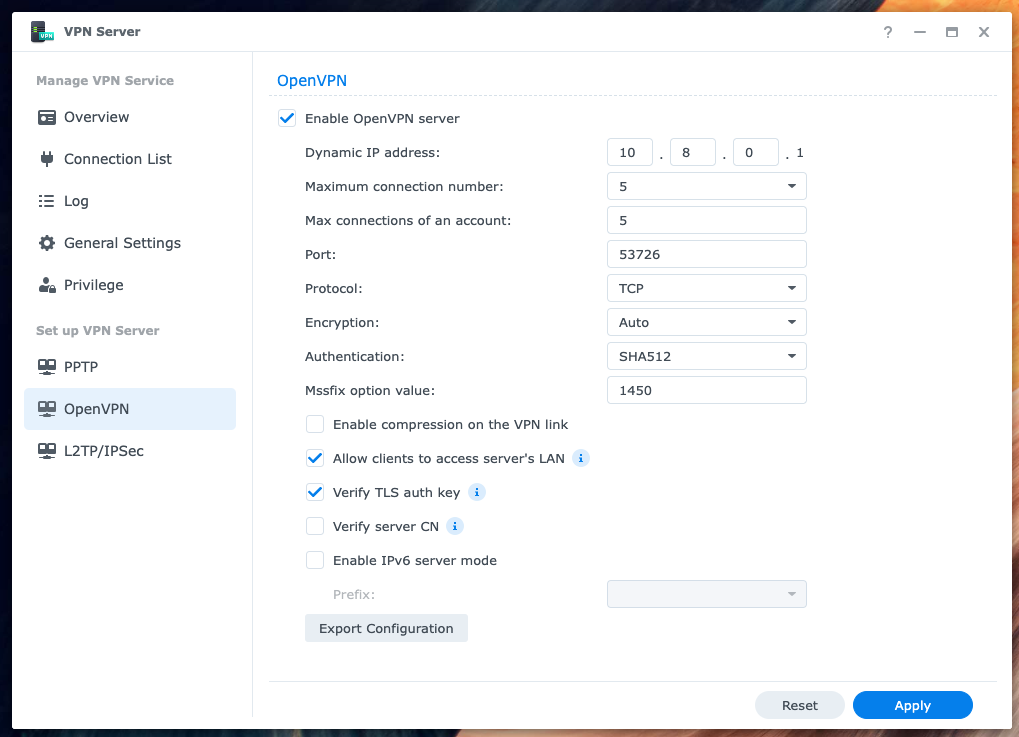The width and height of the screenshot is (1019, 737).
Task: View the Log via its sidebar icon
Action: coord(46,201)
